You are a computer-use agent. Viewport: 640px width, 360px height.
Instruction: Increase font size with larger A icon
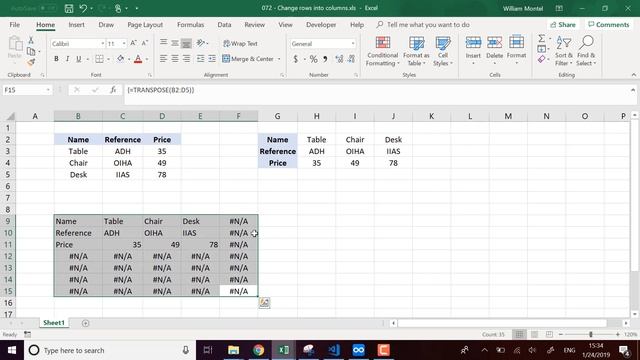coord(133,43)
